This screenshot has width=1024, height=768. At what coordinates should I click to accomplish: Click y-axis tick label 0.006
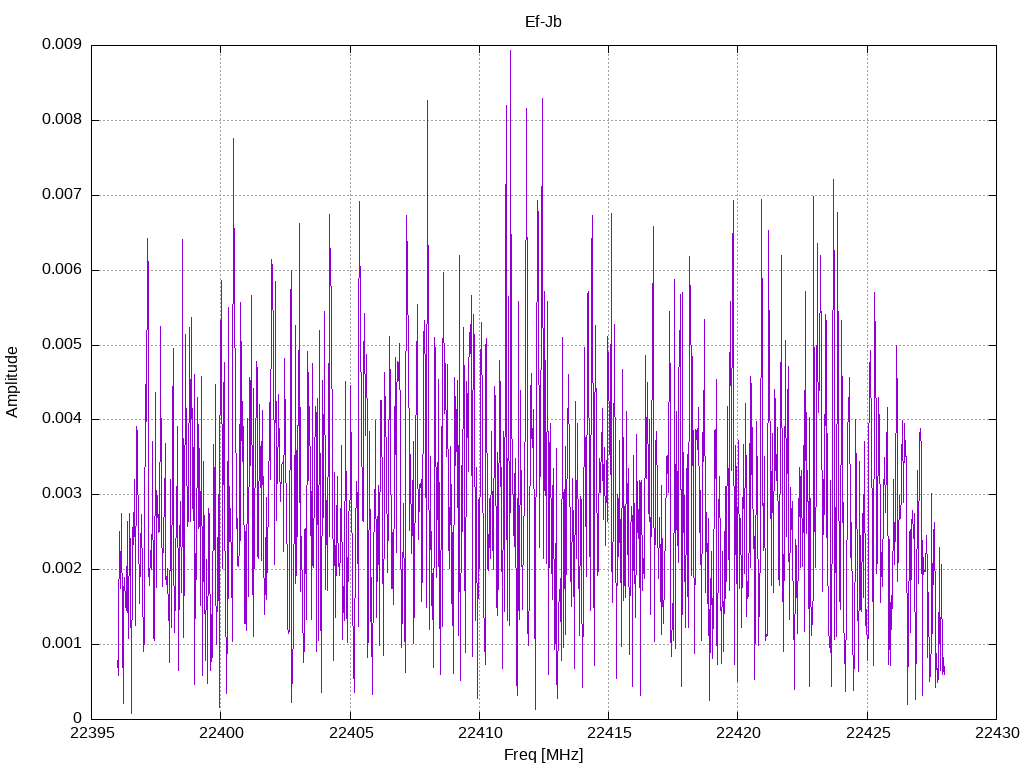pyautogui.click(x=62, y=269)
